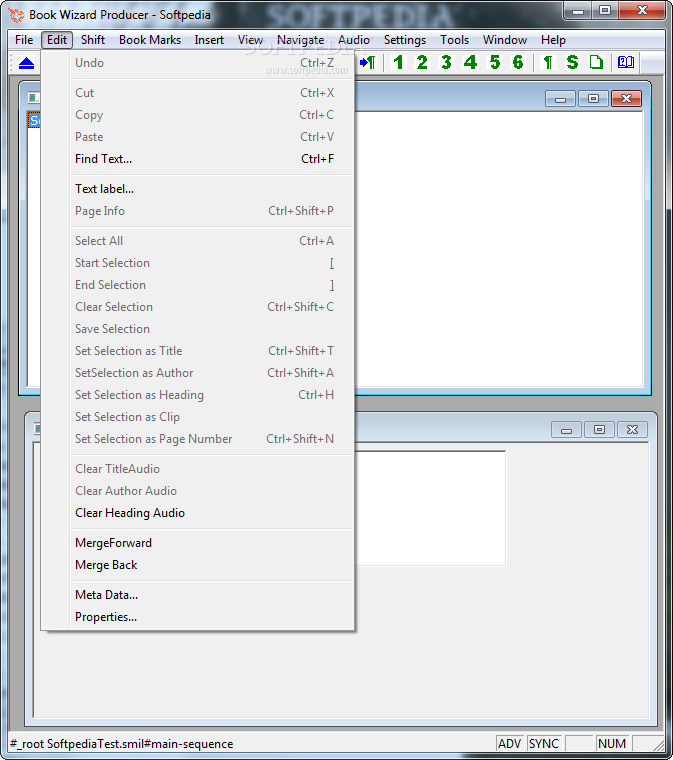Select heading level 3 toolbar icon
Viewport: 673px width, 760px height.
pos(446,63)
